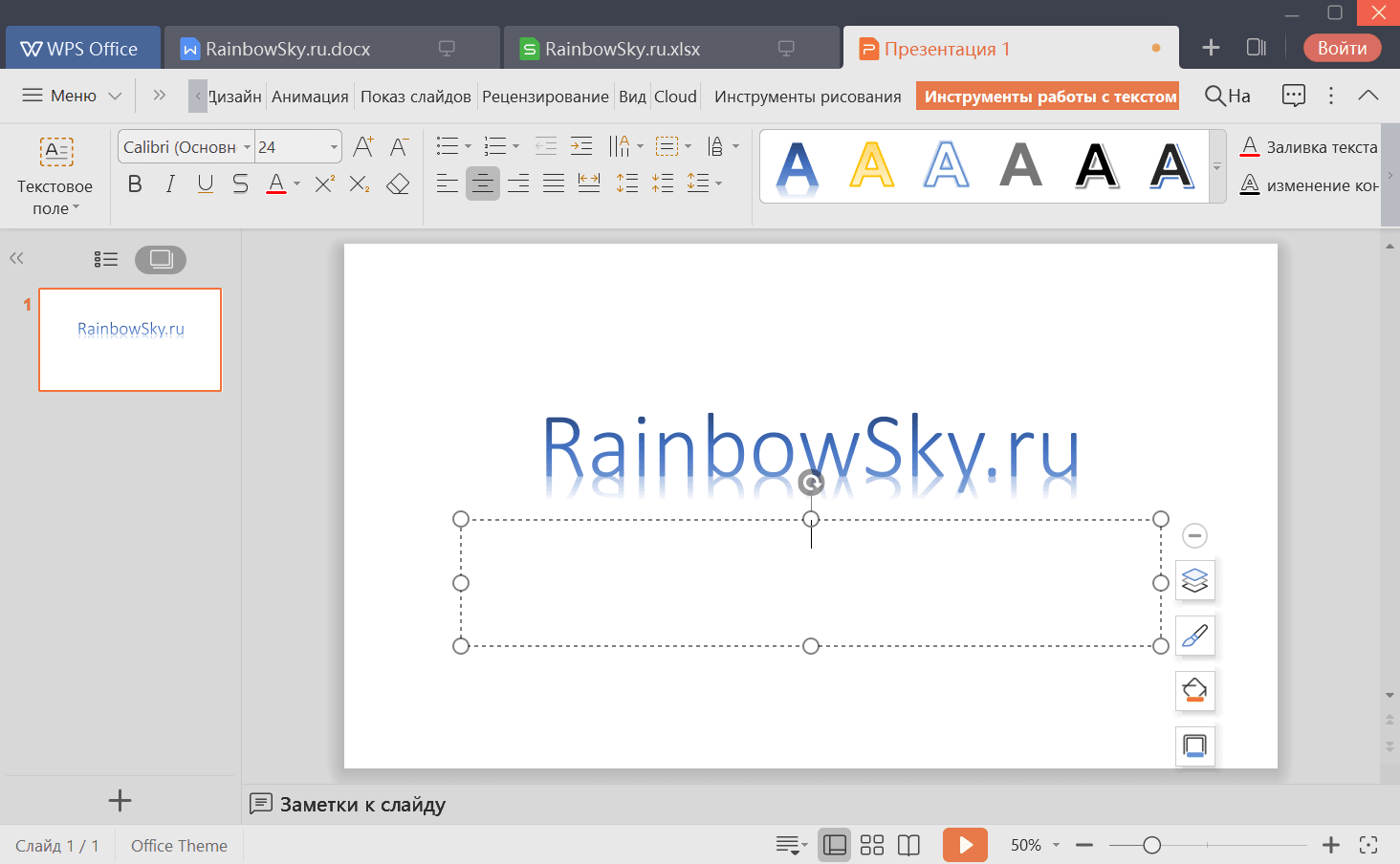The height and width of the screenshot is (864, 1400).
Task: Apply subscript formatting
Action: pos(360,184)
